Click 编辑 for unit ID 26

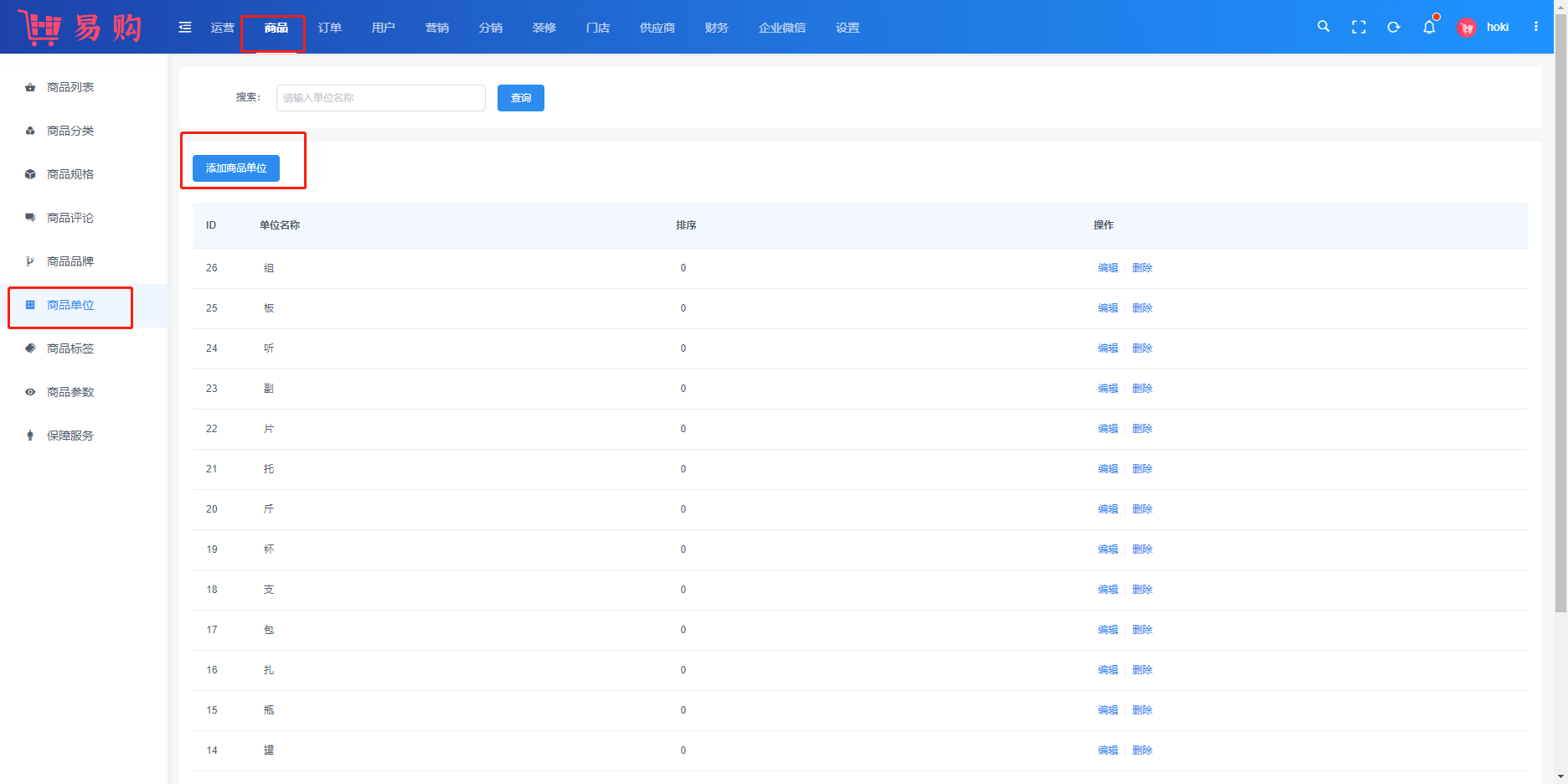pos(1108,268)
